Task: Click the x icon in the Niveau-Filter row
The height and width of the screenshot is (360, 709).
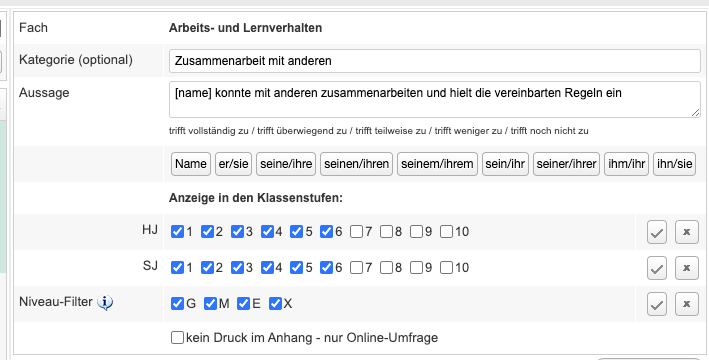Action: pyautogui.click(x=686, y=304)
